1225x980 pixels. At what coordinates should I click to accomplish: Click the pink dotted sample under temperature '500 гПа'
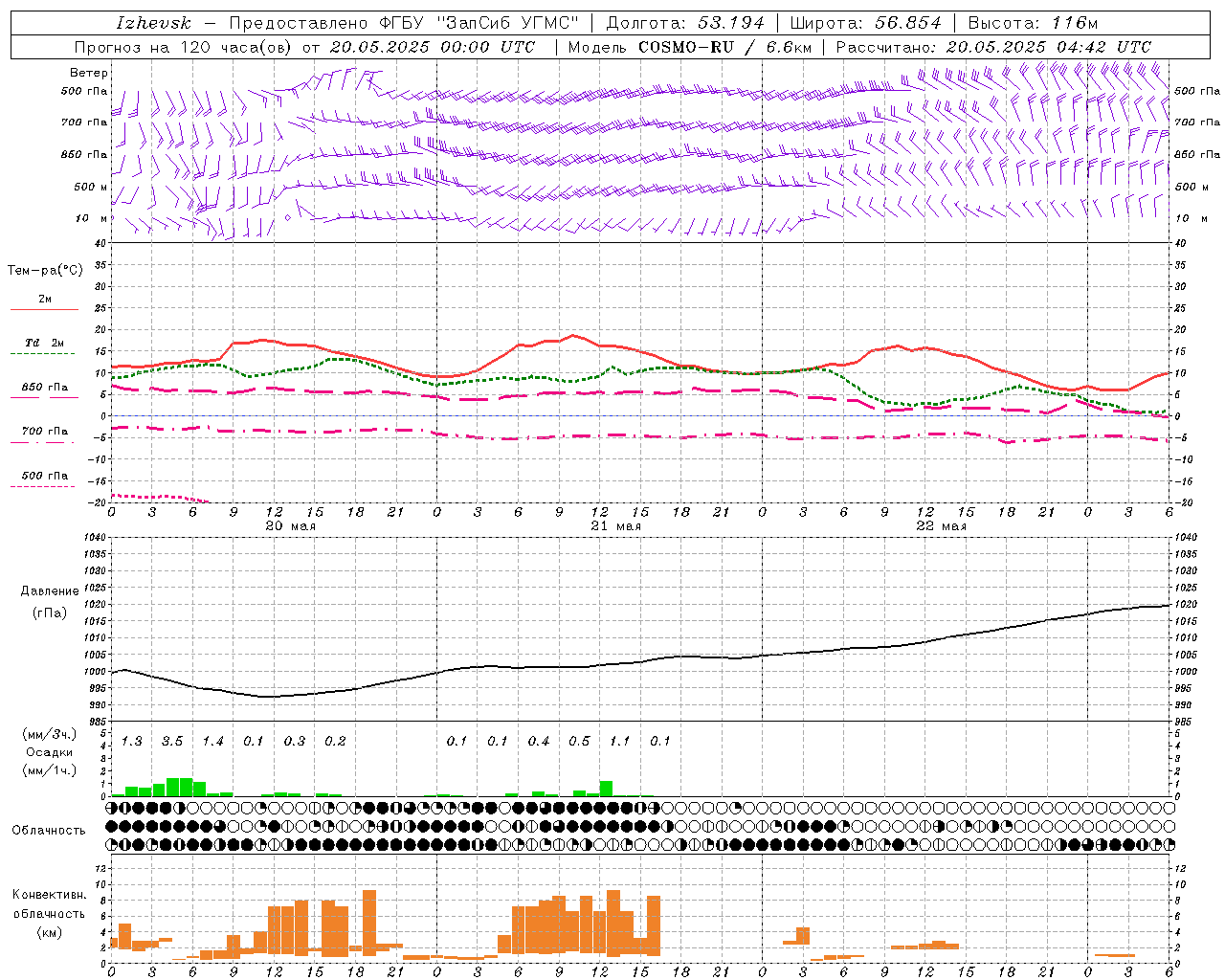42,486
